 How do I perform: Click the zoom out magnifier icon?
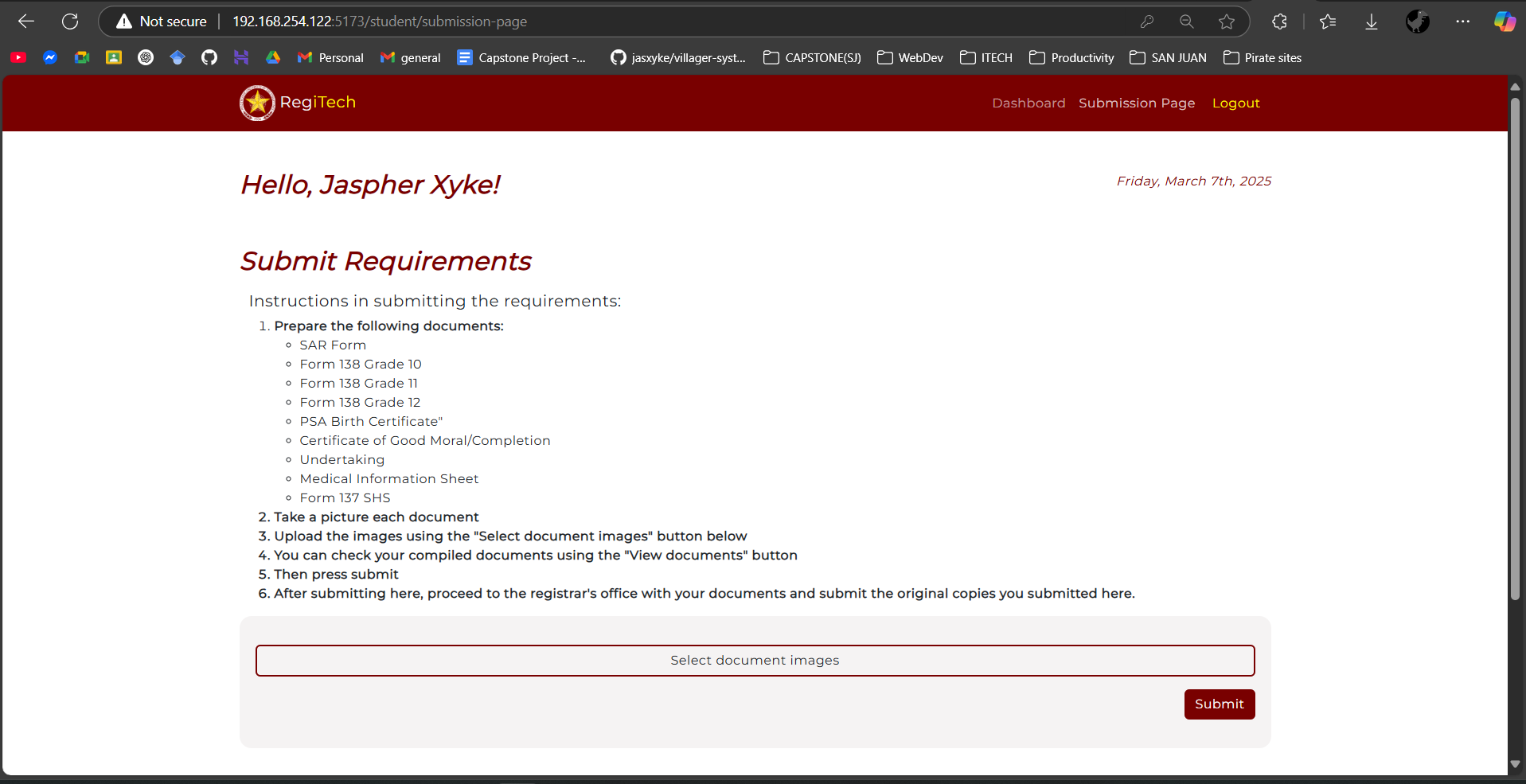[1186, 21]
